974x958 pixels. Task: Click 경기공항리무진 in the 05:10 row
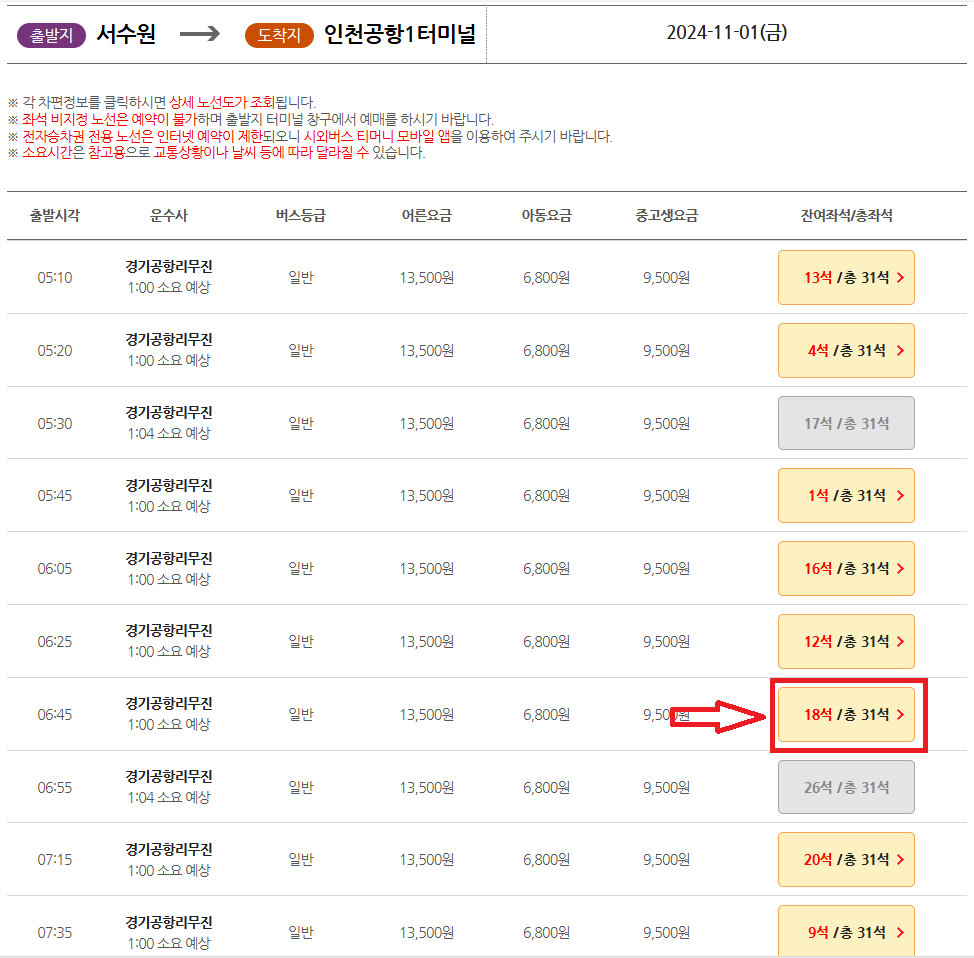[169, 267]
